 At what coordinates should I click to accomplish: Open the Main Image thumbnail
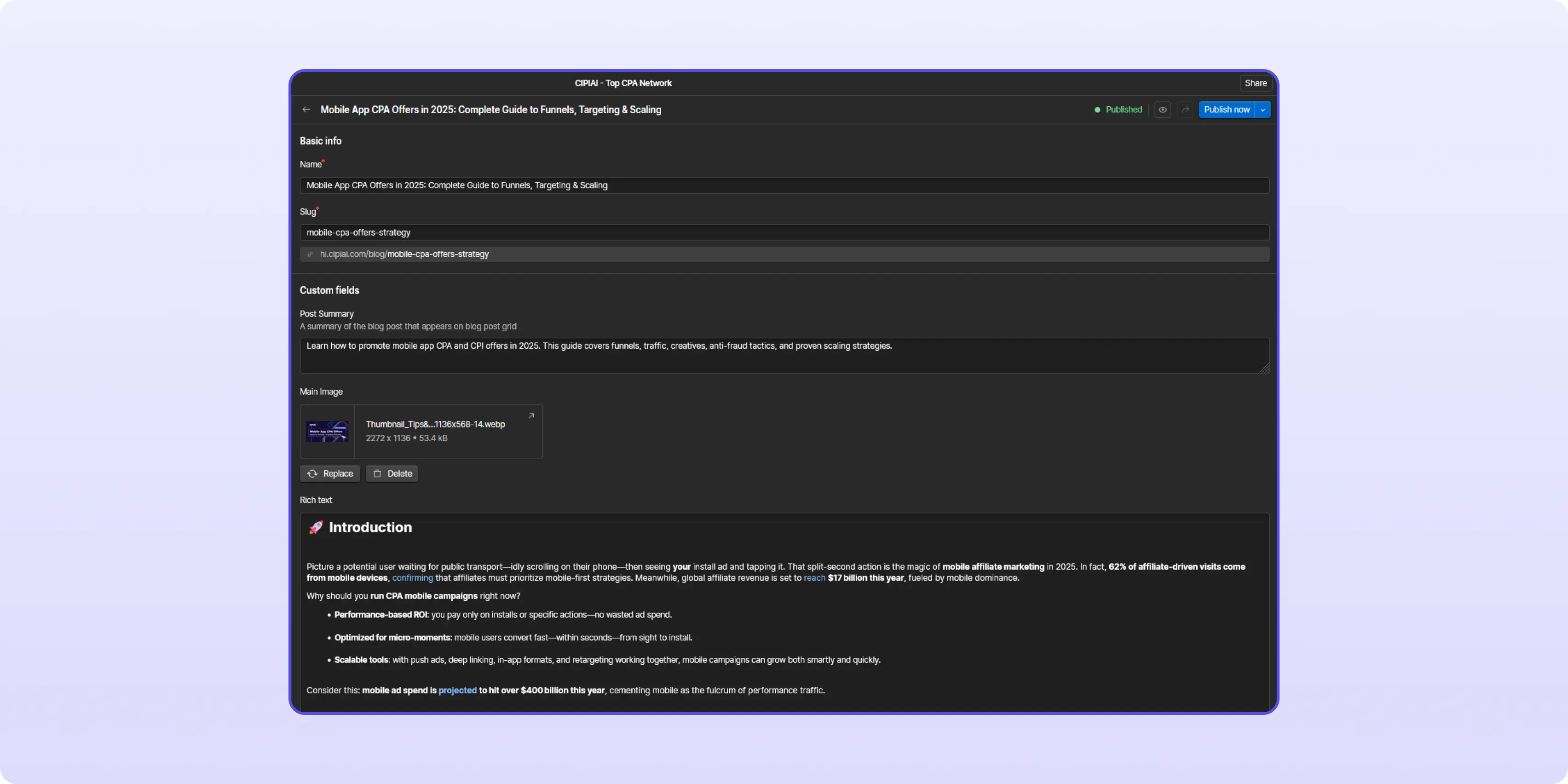tap(327, 431)
